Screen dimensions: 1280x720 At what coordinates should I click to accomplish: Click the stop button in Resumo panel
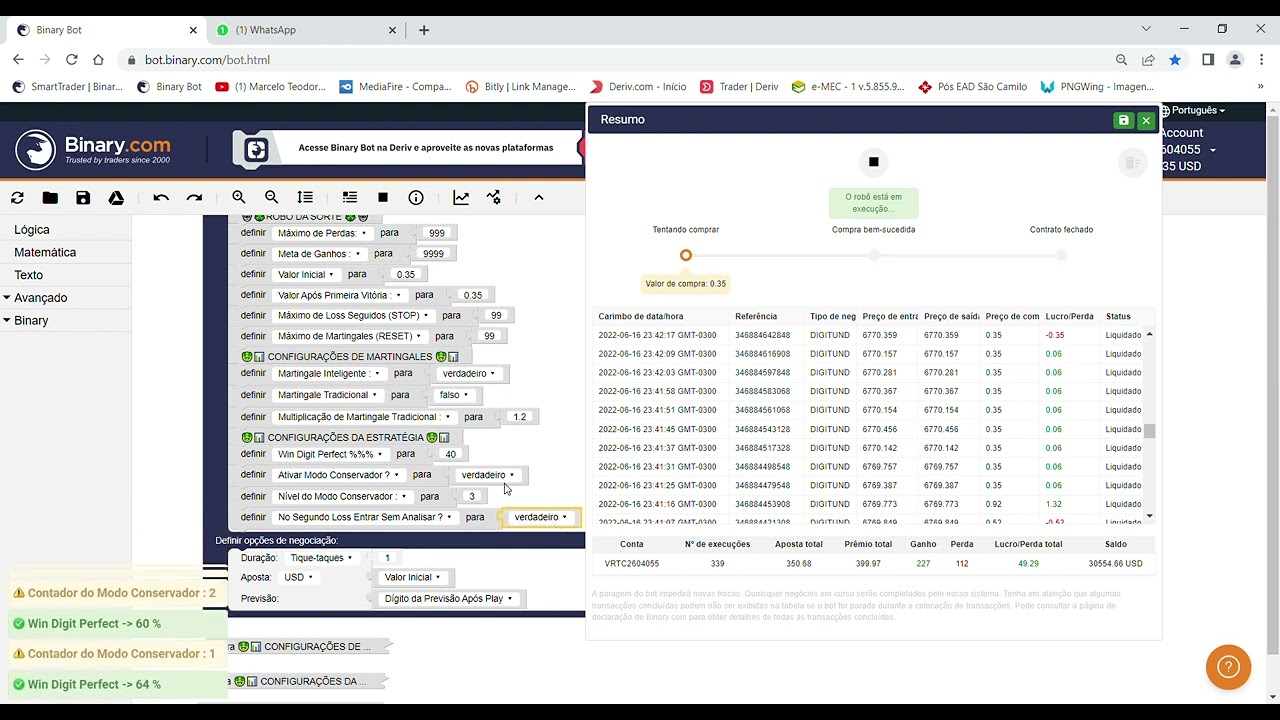click(873, 162)
